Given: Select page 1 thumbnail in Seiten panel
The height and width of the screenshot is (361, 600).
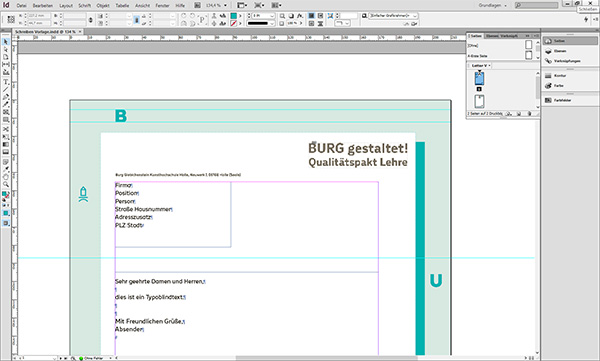Looking at the screenshot, I should 479,78.
